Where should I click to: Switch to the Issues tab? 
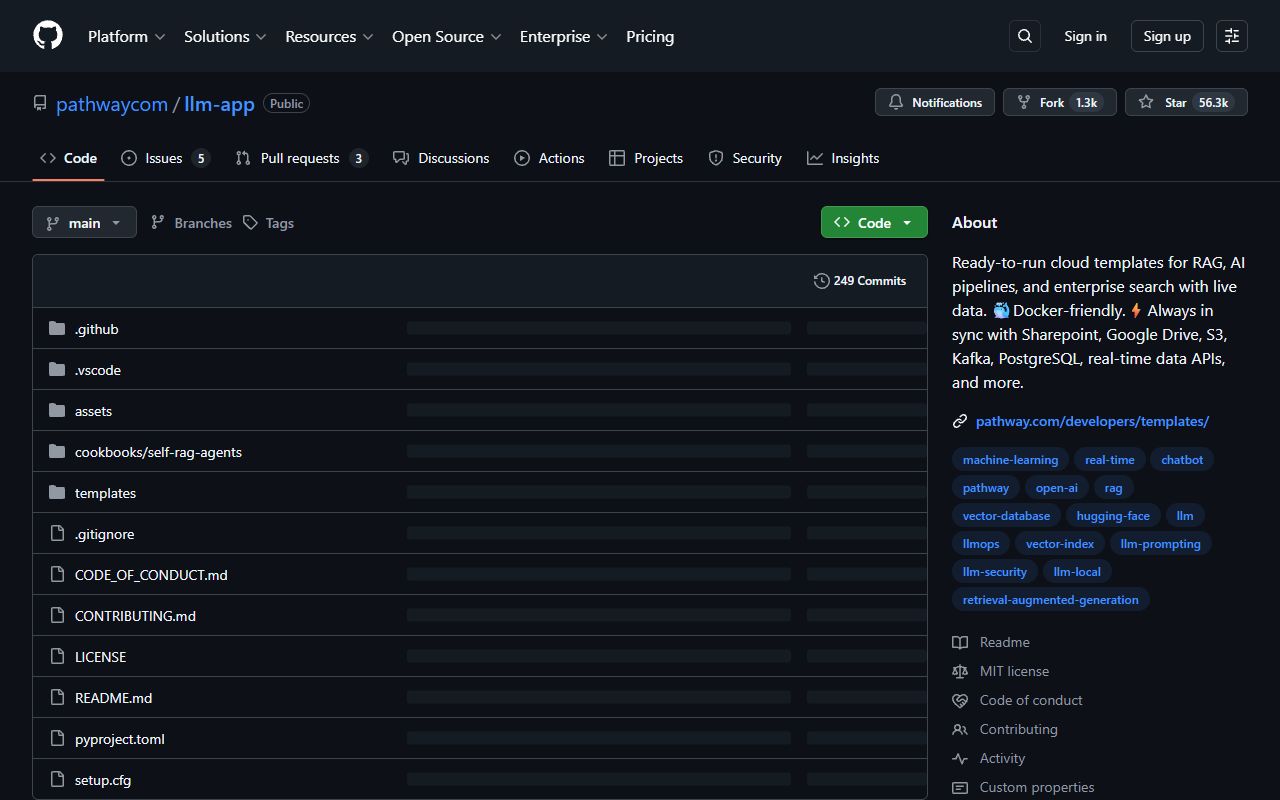[x=164, y=158]
